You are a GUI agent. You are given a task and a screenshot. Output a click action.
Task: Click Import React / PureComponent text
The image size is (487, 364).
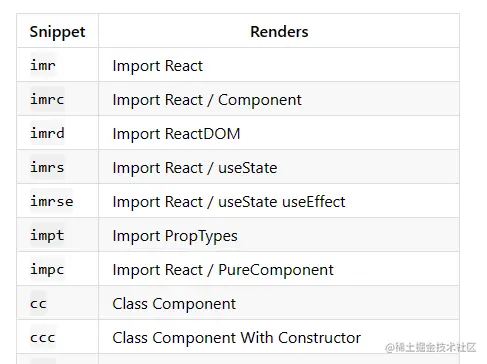[223, 270]
